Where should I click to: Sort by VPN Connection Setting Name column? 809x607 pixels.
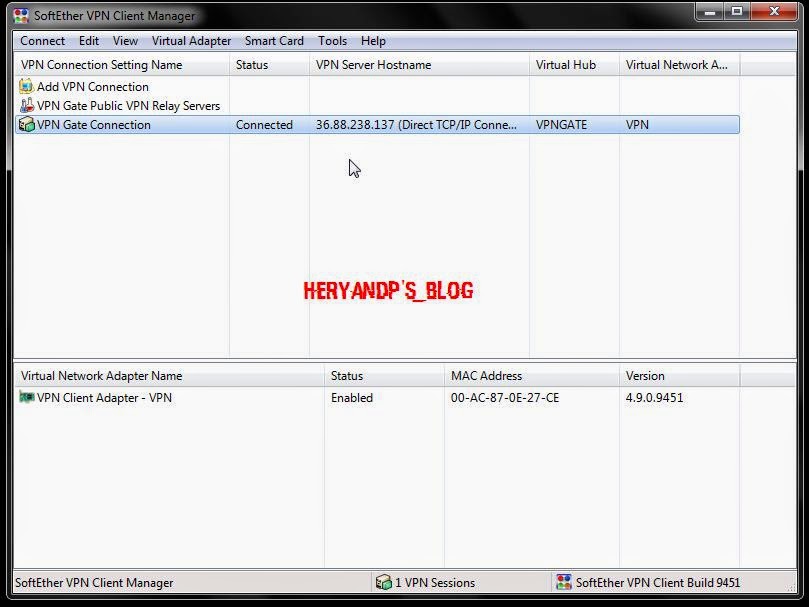click(x=122, y=65)
